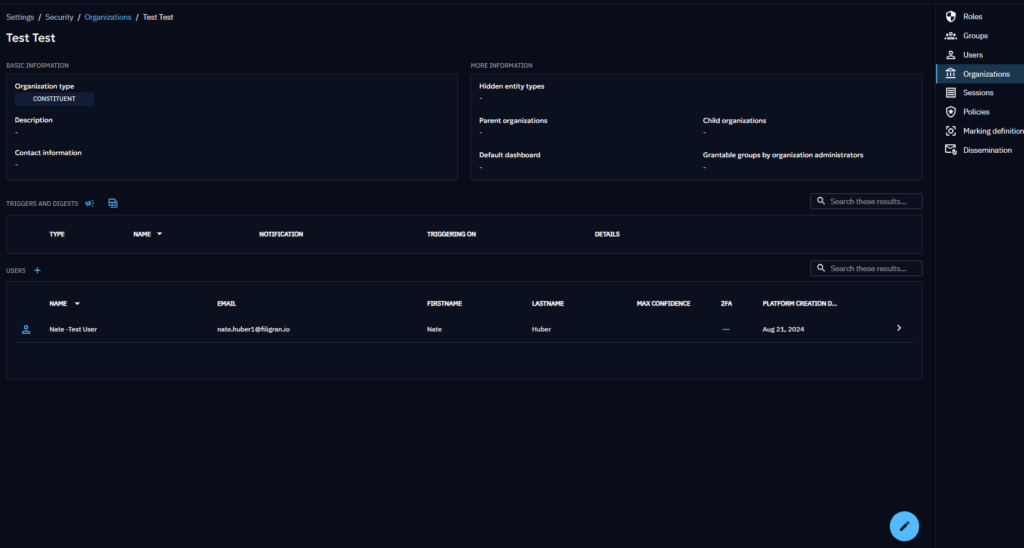Click the Dissemination envelope icon
Image resolution: width=1024 pixels, height=548 pixels.
(x=950, y=150)
